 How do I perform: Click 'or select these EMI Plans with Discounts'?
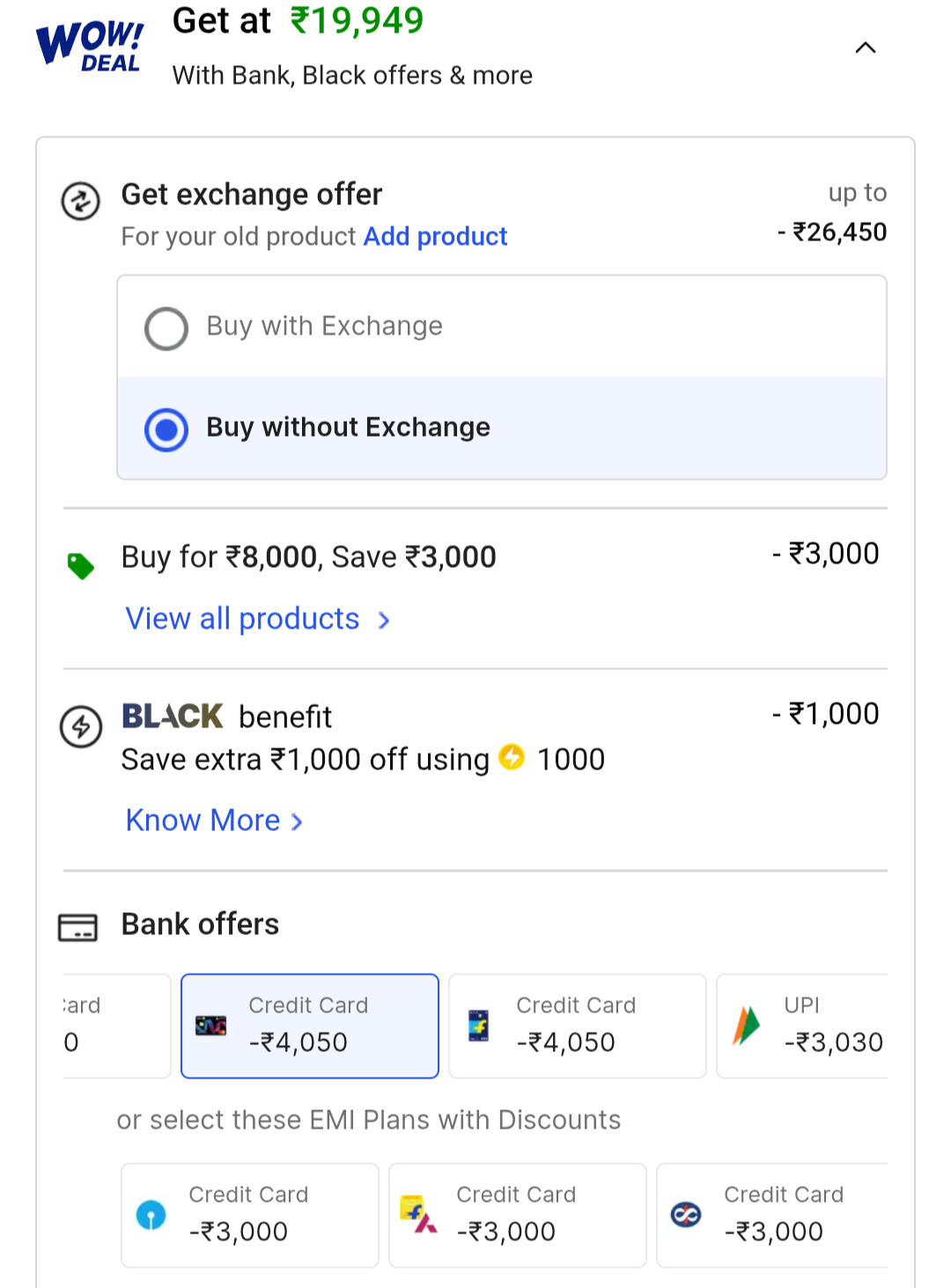pos(369,1120)
